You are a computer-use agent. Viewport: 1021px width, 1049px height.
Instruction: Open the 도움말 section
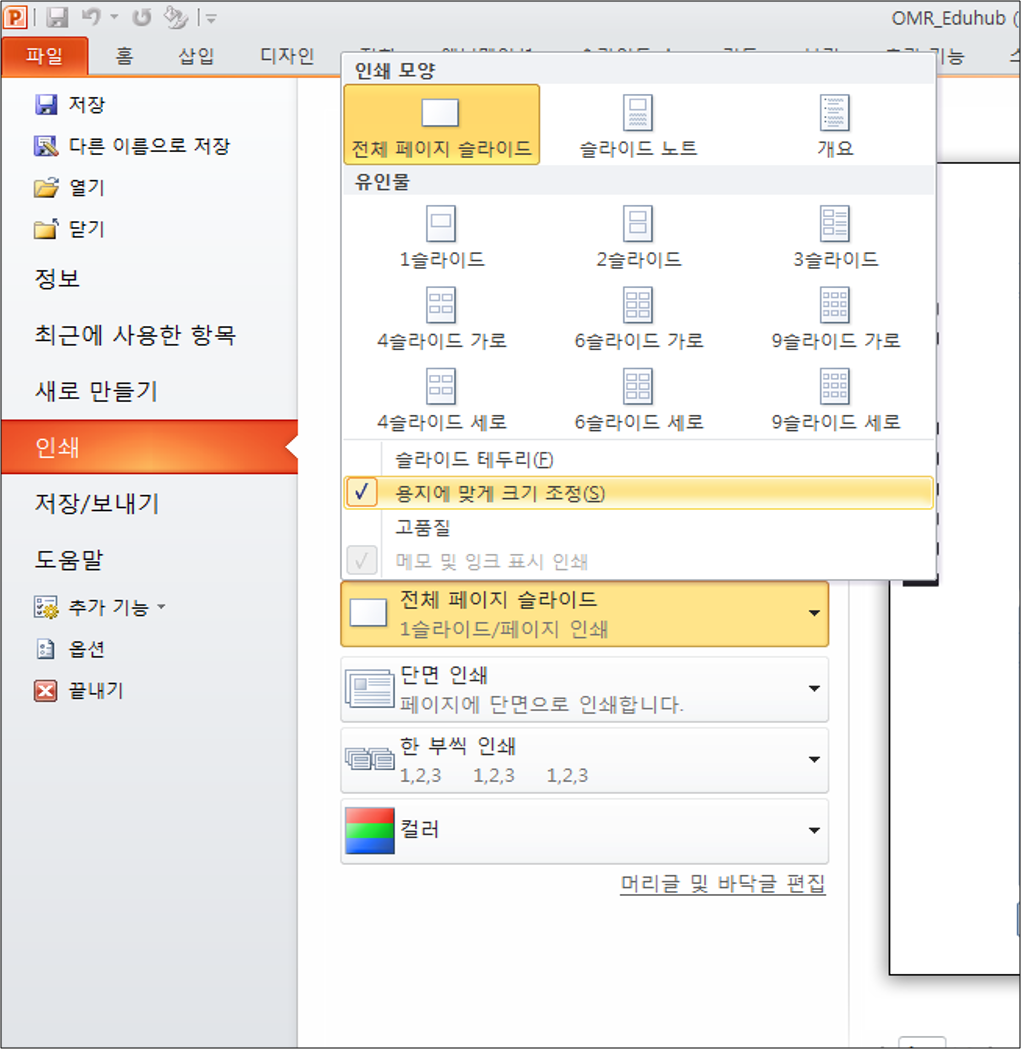point(69,559)
